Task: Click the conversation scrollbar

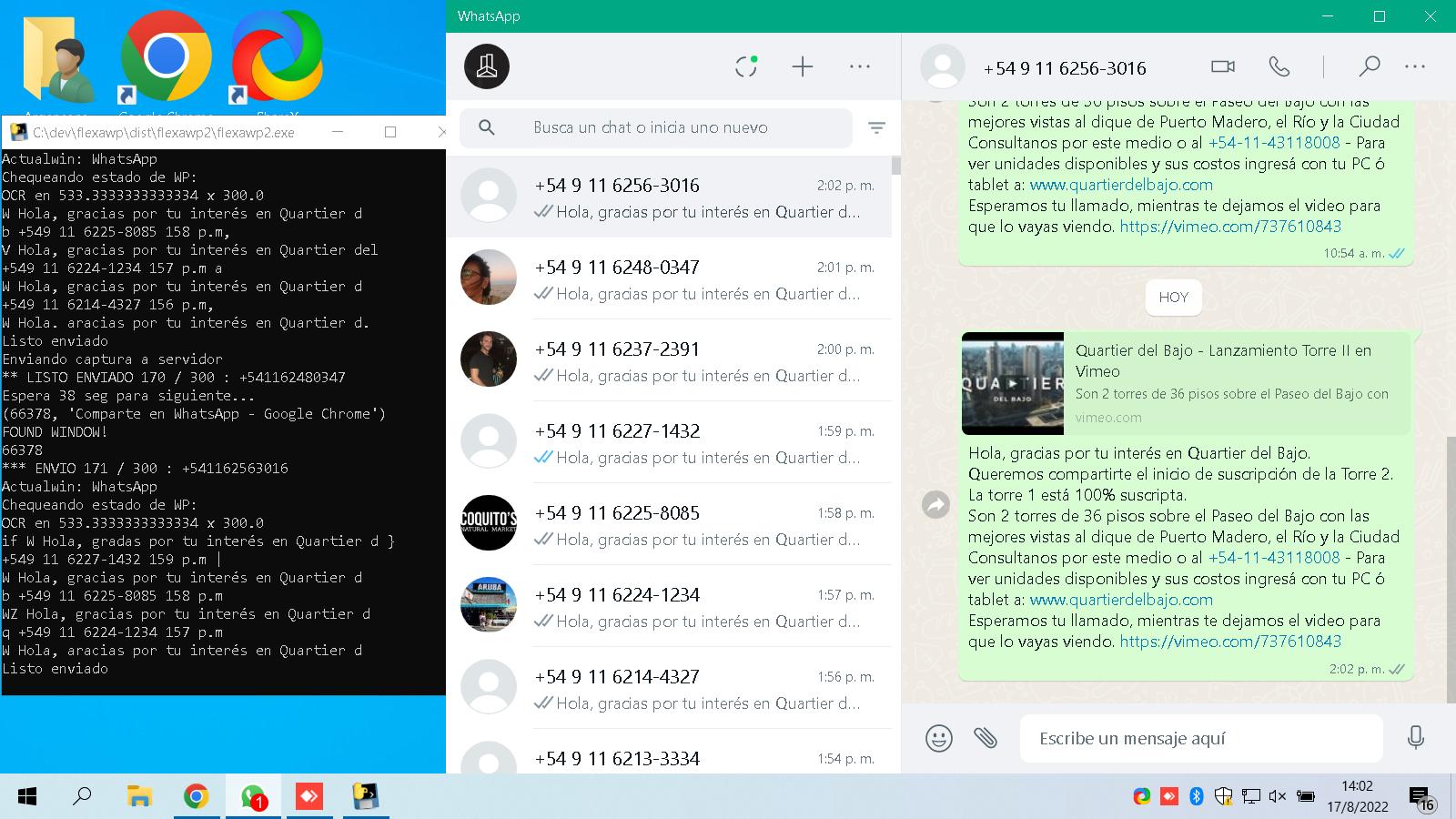Action: click(1451, 569)
